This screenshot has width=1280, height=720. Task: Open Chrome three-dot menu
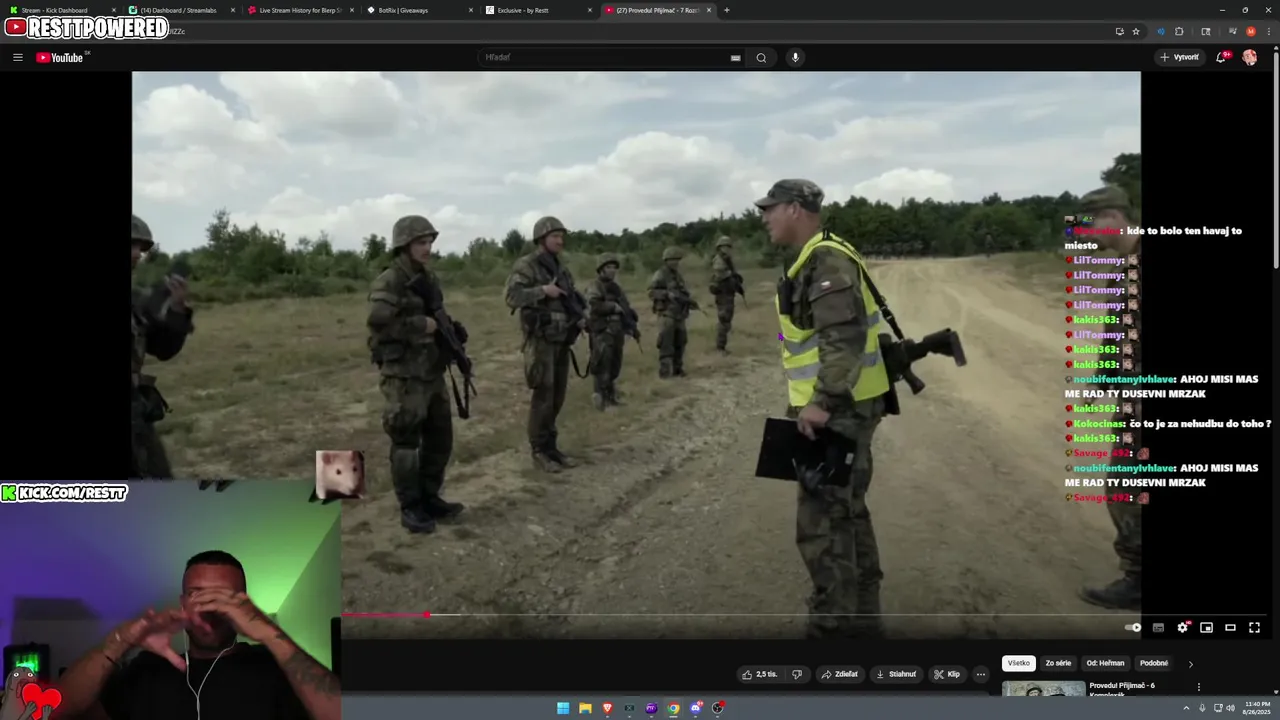[x=1267, y=31]
